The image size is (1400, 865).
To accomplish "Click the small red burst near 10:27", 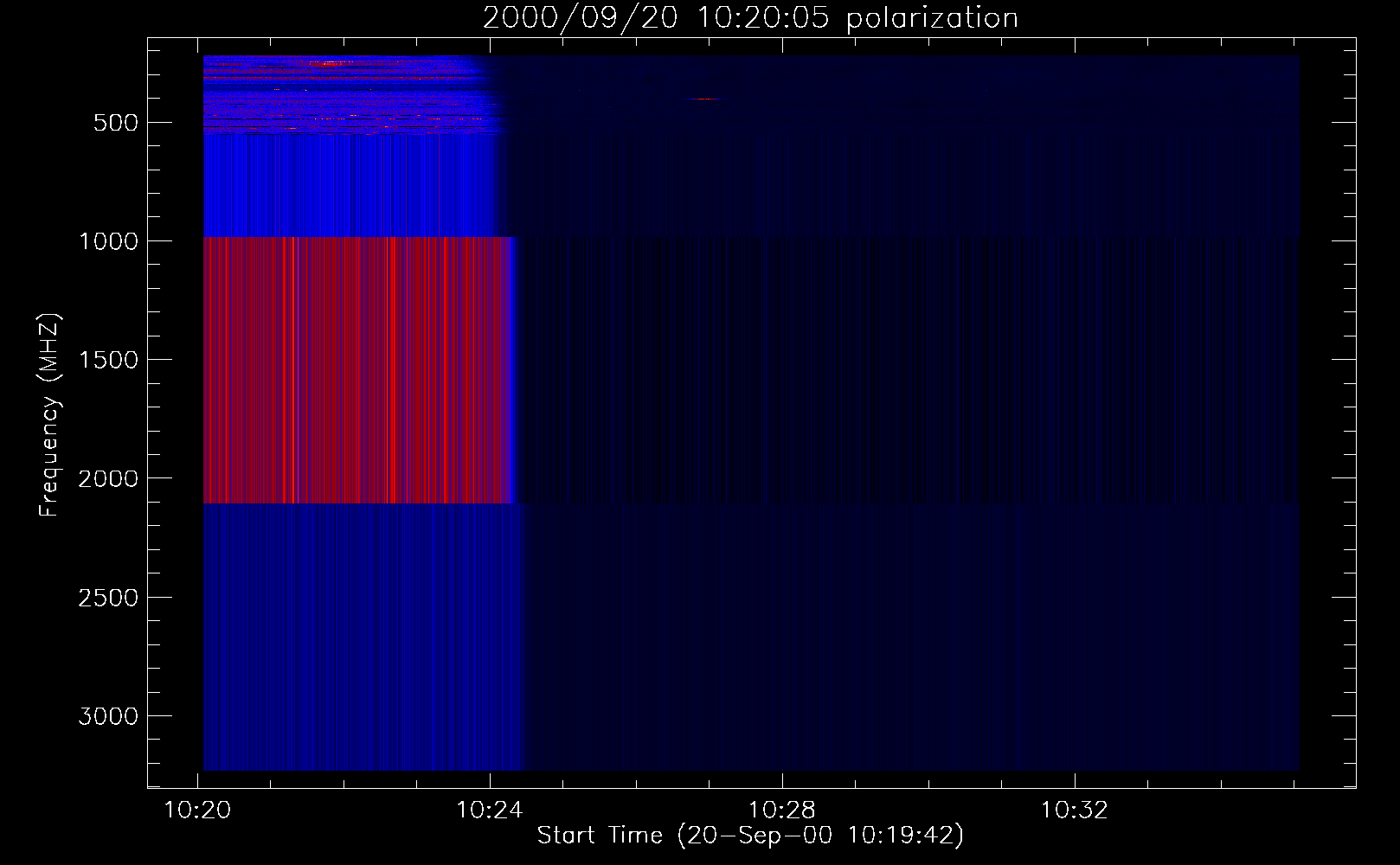I will tap(706, 99).
